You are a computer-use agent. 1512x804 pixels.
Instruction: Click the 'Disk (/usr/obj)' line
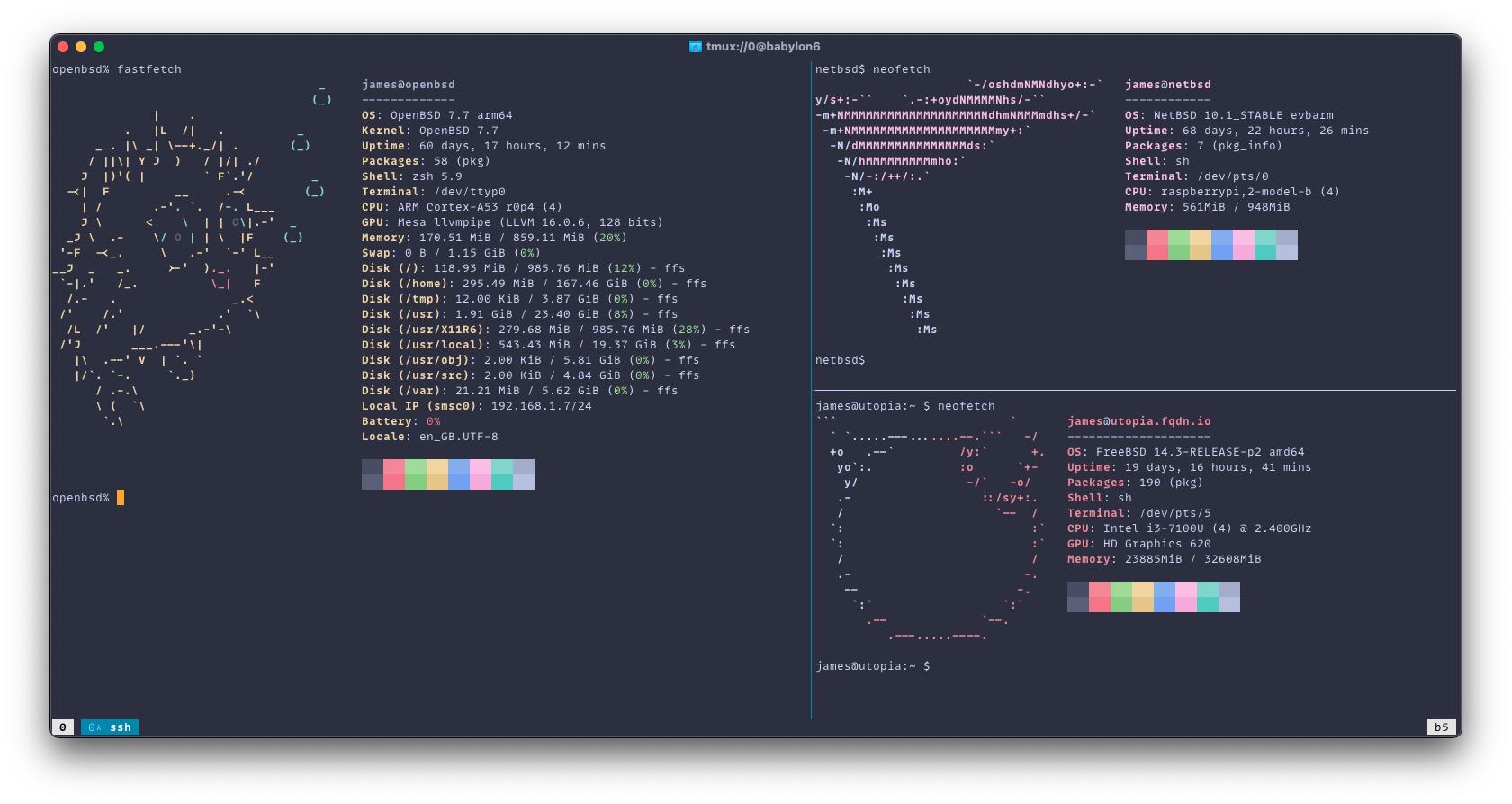531,360
